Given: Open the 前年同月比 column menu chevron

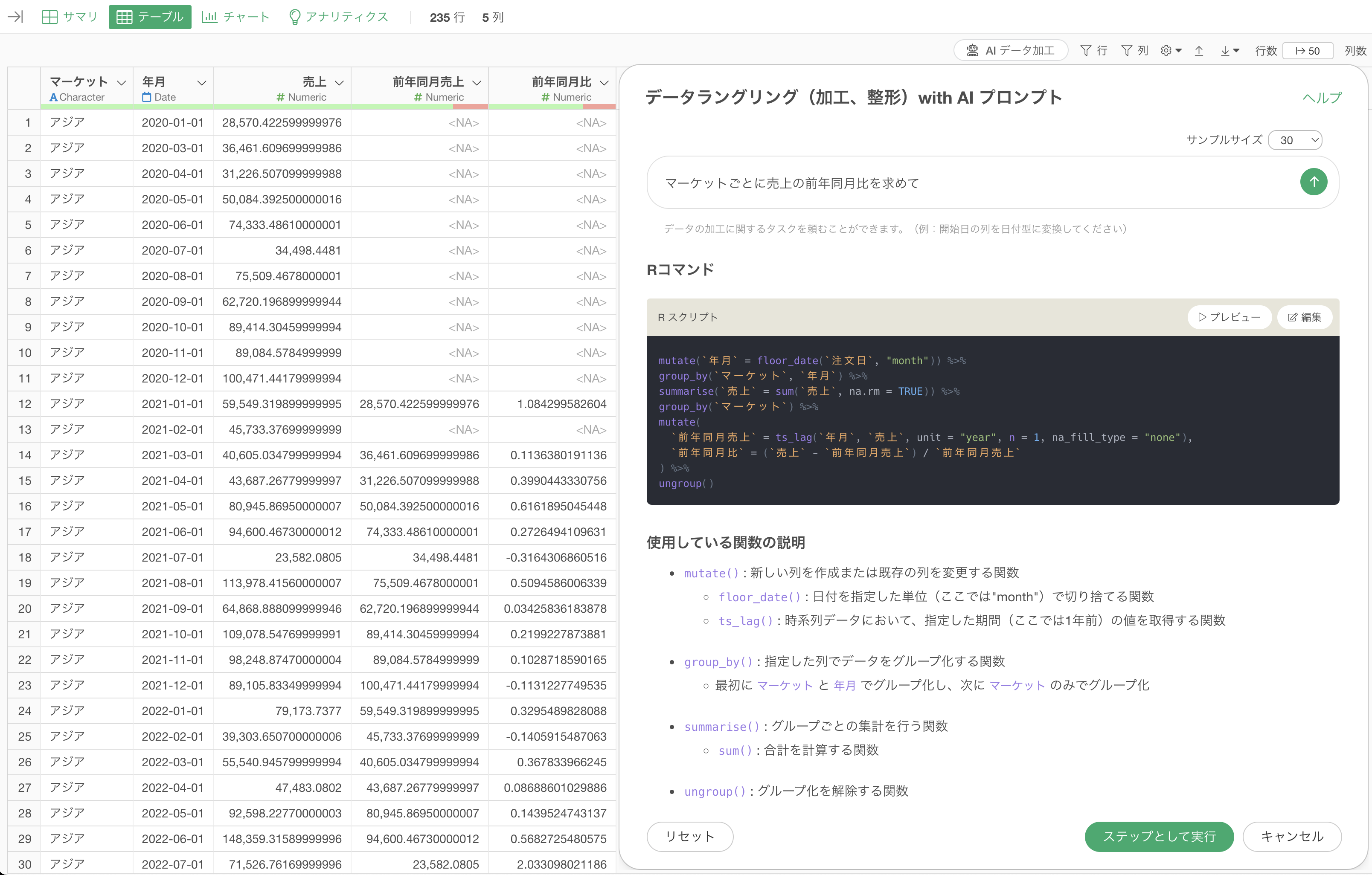Looking at the screenshot, I should pos(605,83).
